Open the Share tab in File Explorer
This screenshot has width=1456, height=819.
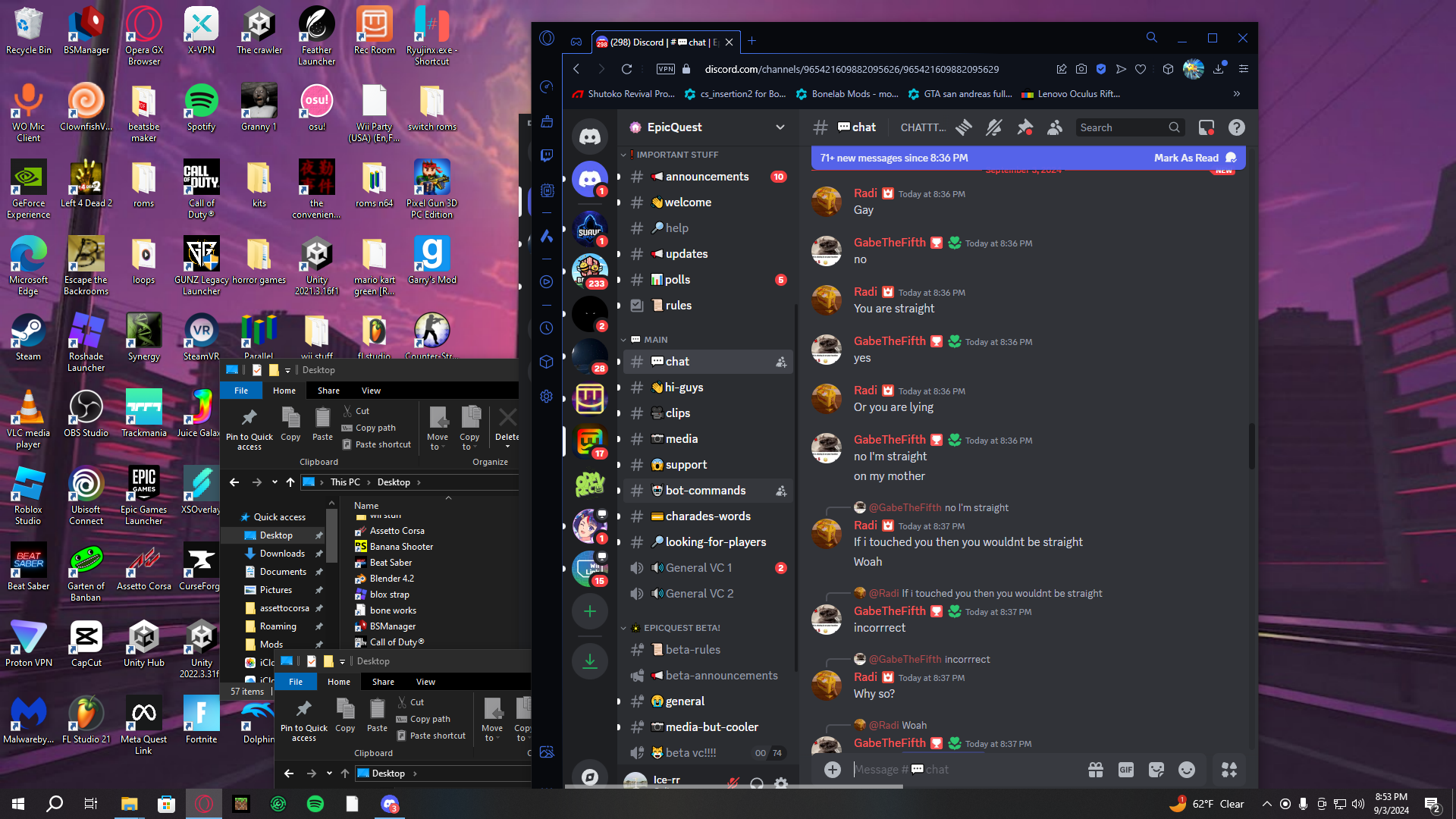pyautogui.click(x=328, y=391)
